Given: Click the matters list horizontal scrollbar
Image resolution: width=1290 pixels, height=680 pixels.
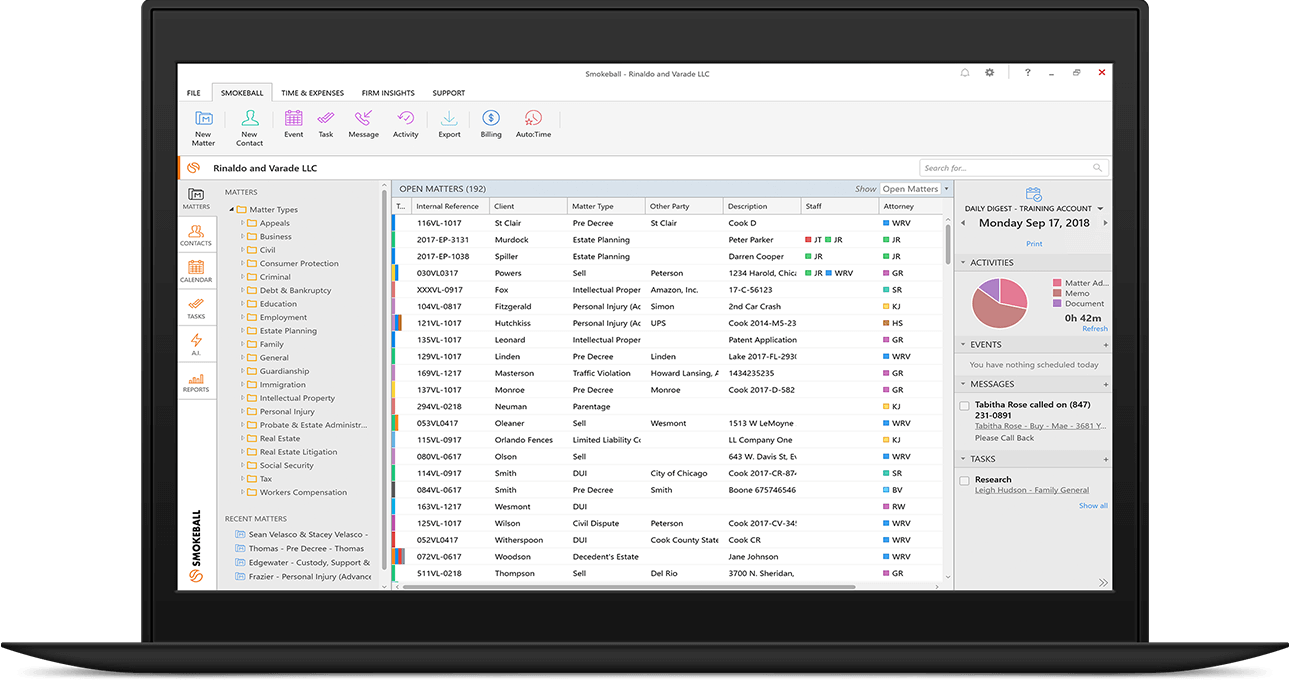Looking at the screenshot, I should coord(628,586).
